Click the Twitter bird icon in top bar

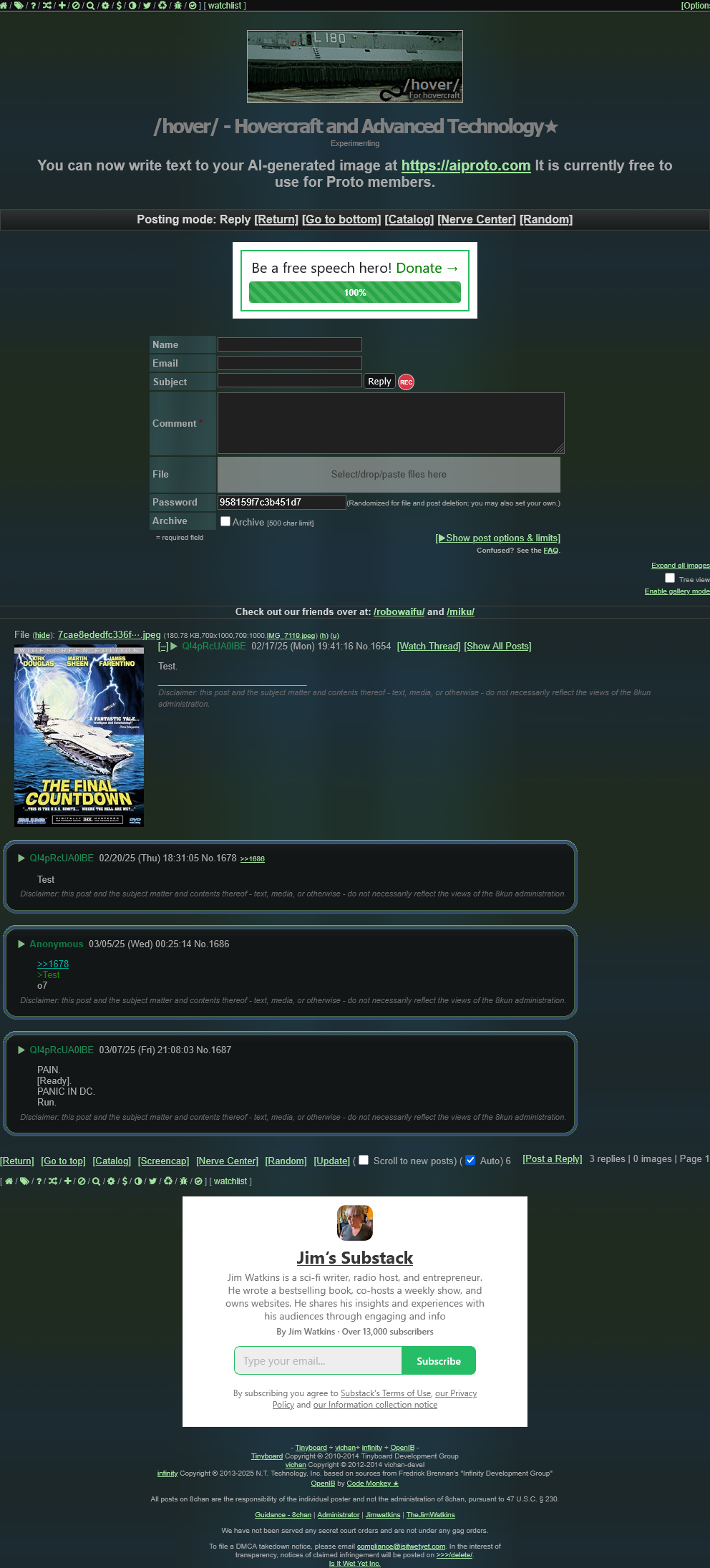[x=147, y=5]
